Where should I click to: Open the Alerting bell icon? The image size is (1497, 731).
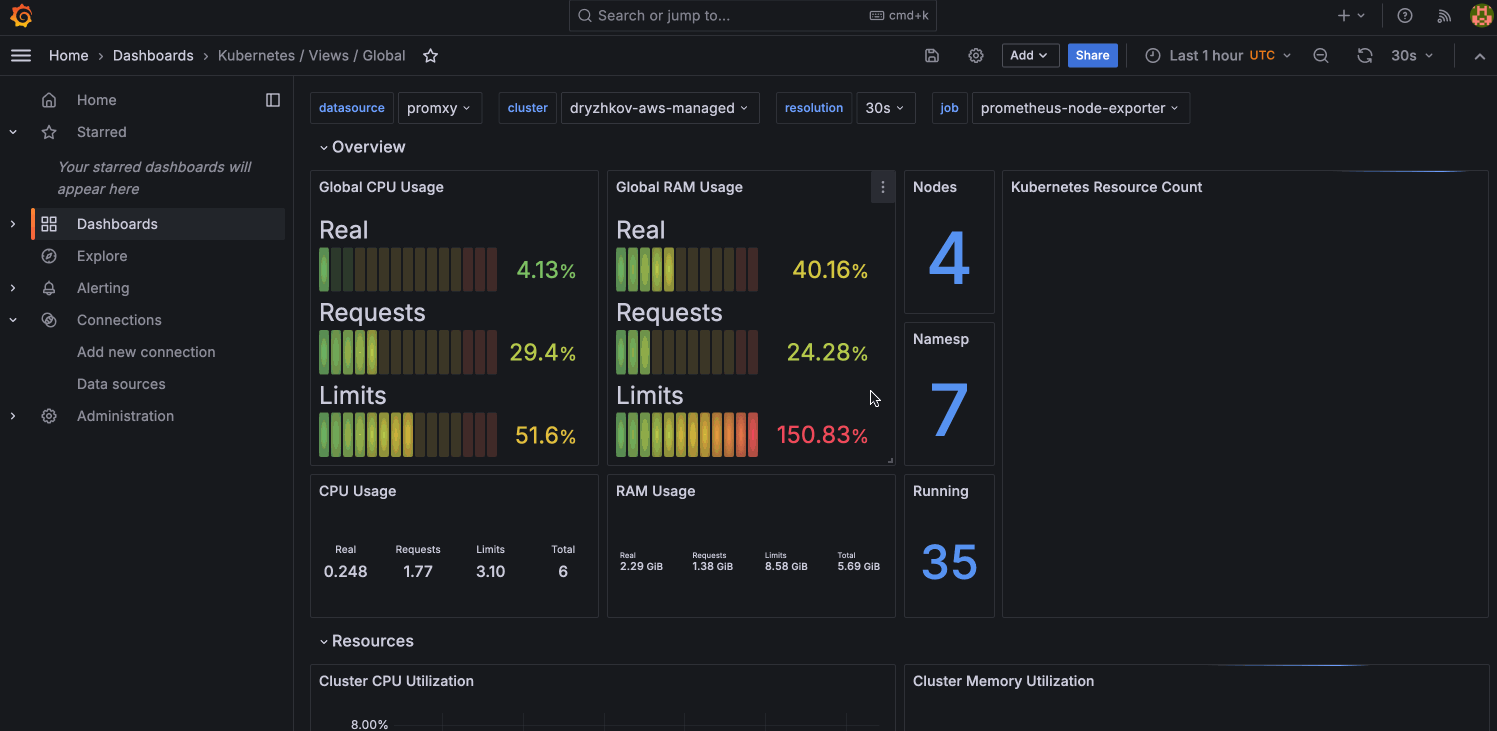(x=48, y=288)
